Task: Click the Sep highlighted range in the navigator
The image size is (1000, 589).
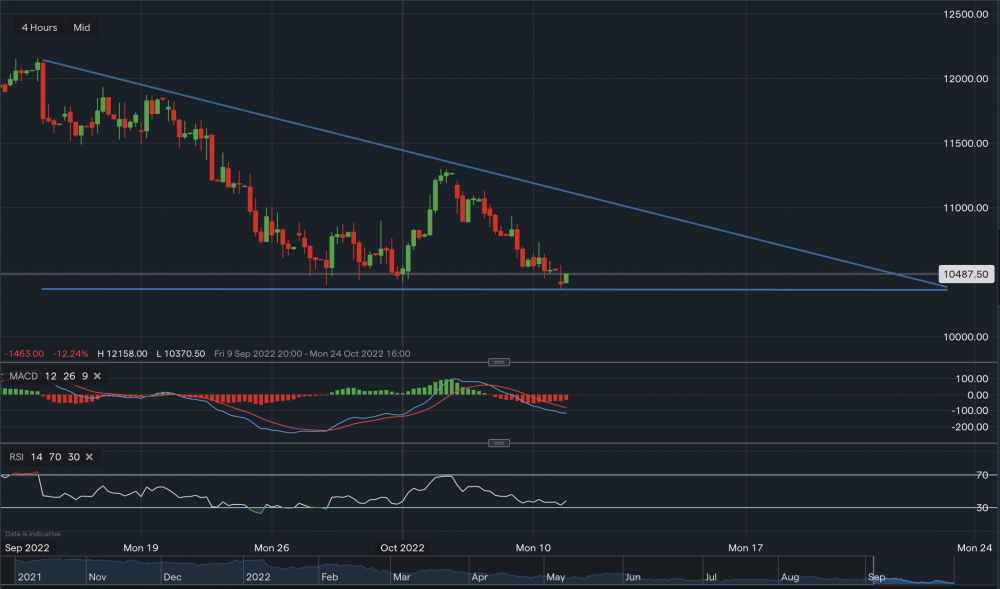Action: [x=877, y=577]
